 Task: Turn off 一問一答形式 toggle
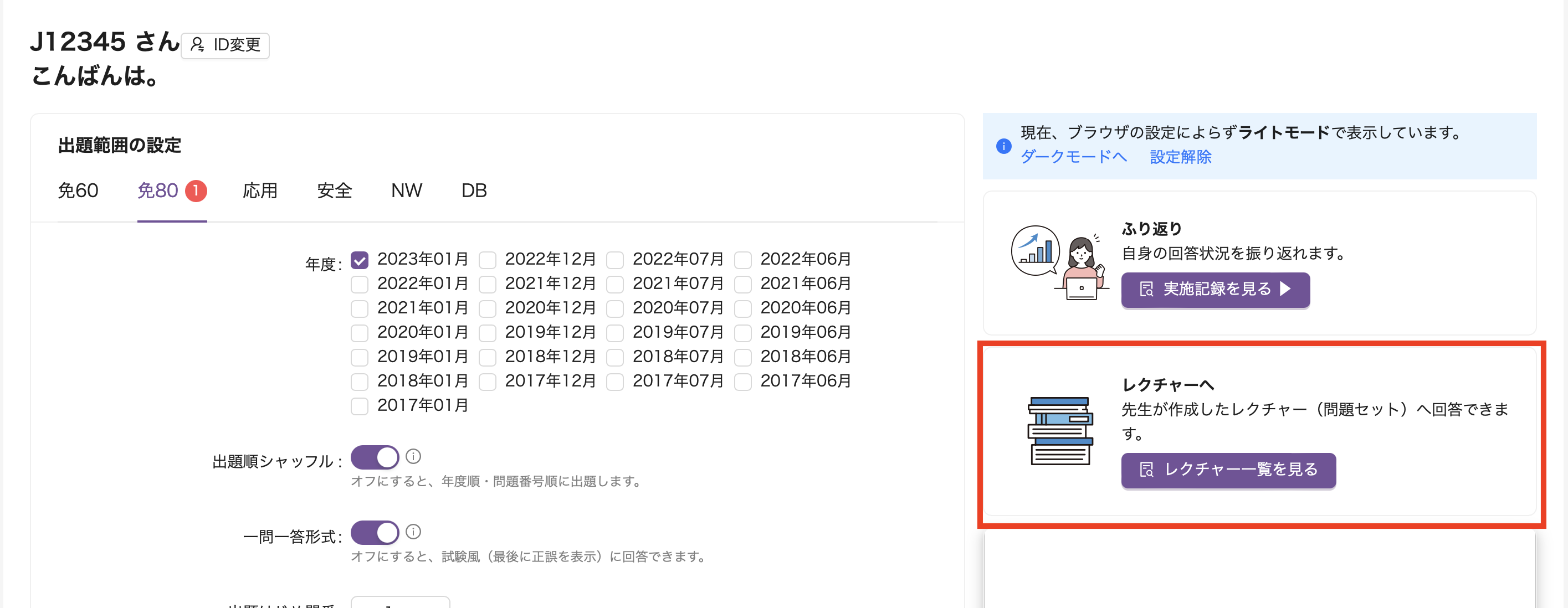(x=375, y=533)
